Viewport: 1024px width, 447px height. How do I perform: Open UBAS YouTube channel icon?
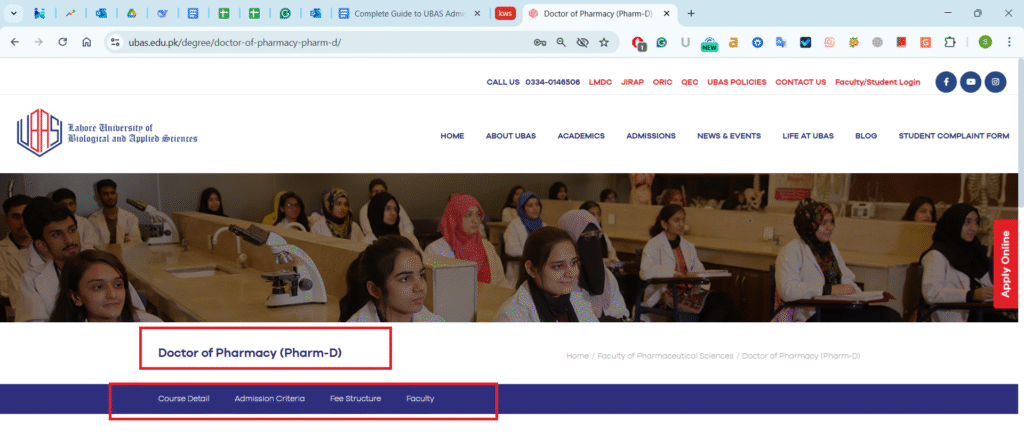point(970,83)
